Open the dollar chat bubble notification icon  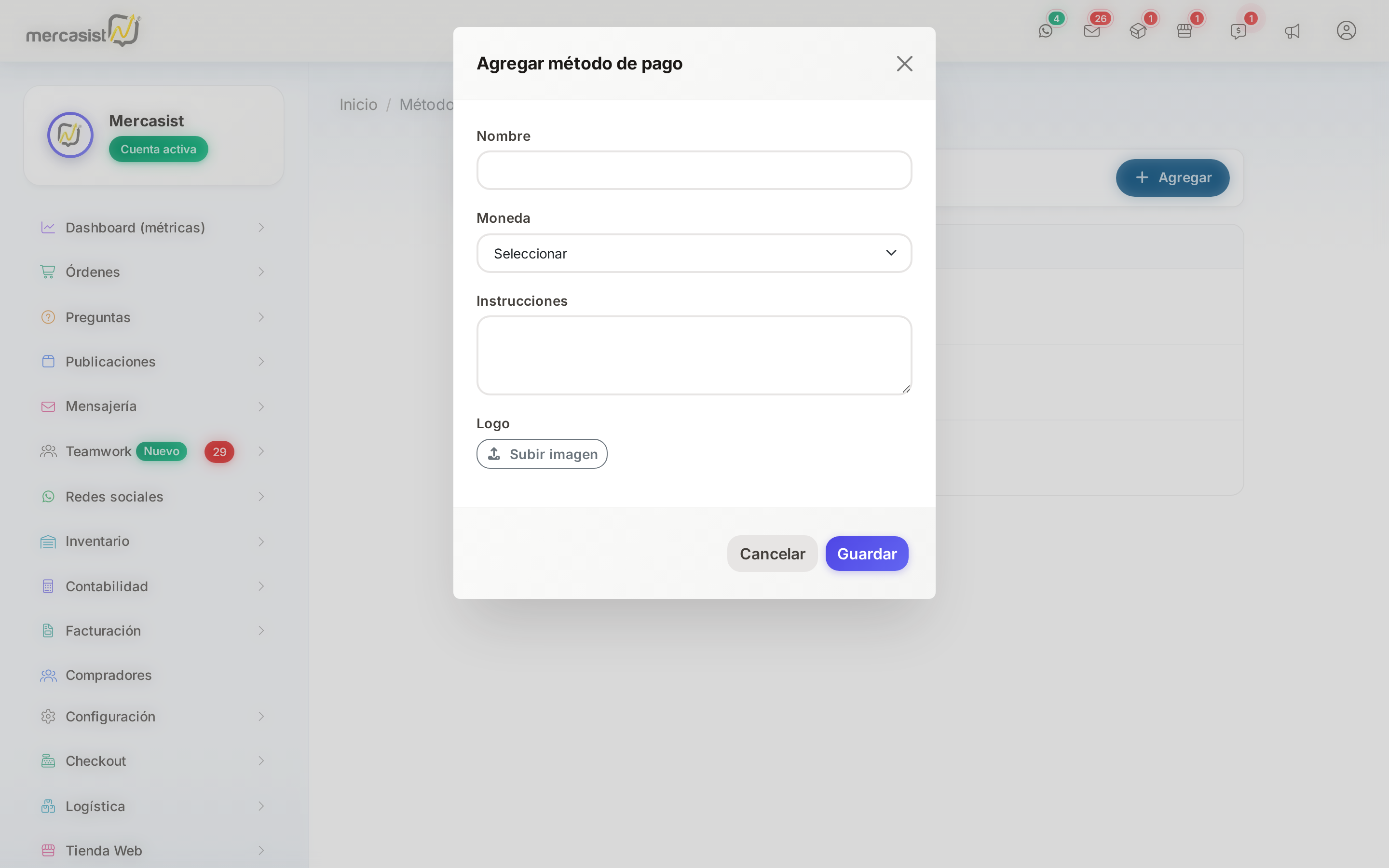[x=1238, y=31]
